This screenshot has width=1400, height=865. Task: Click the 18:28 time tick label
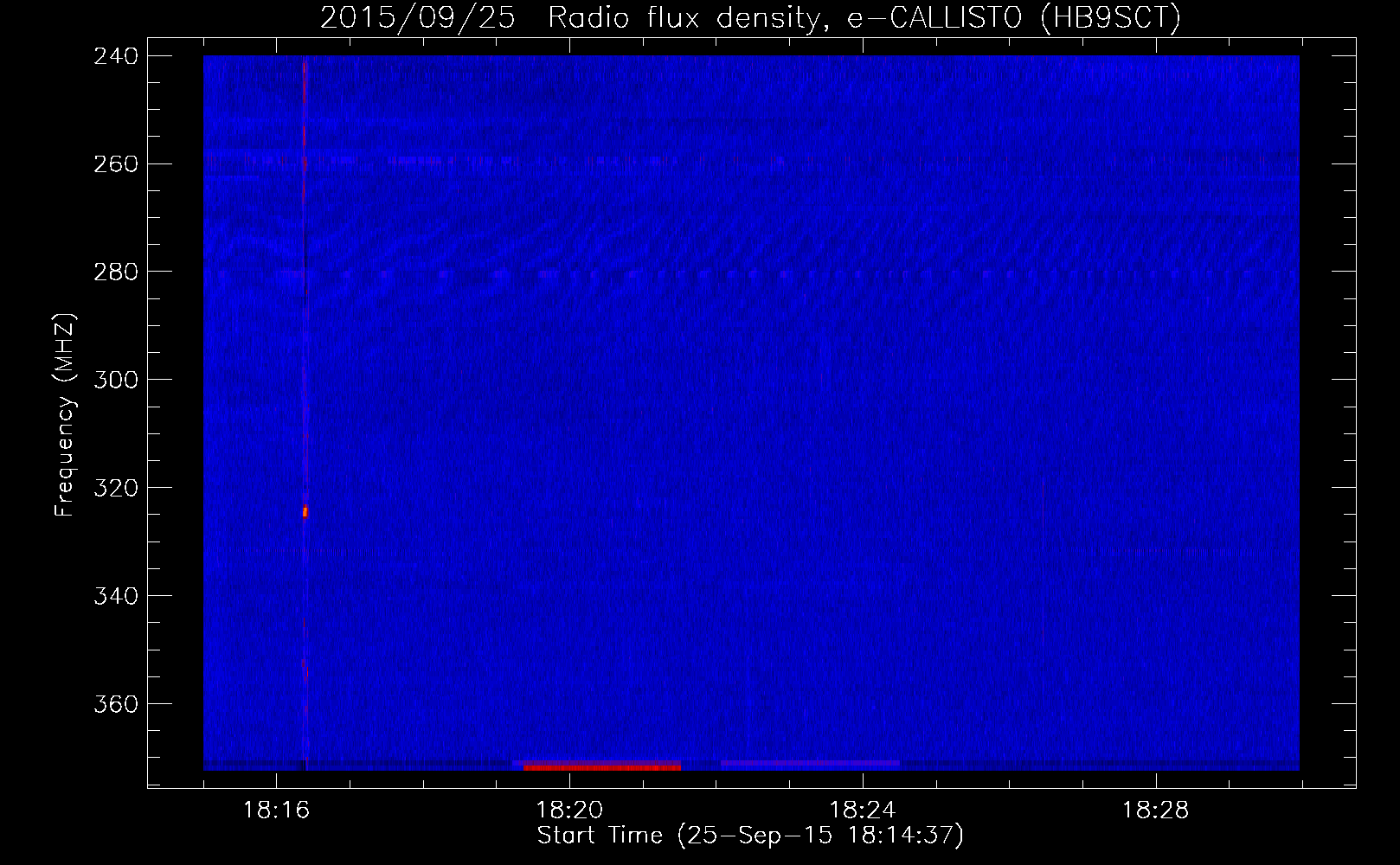tap(1156, 811)
